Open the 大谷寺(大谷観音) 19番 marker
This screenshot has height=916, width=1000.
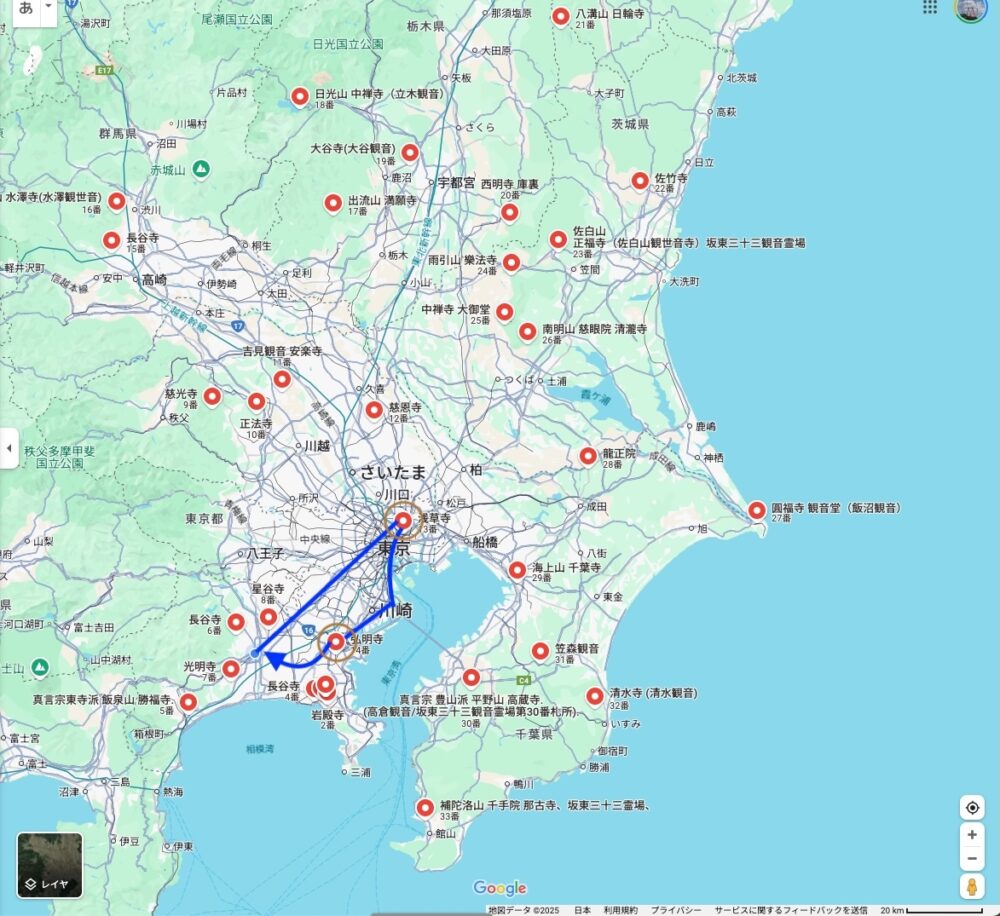[x=409, y=152]
